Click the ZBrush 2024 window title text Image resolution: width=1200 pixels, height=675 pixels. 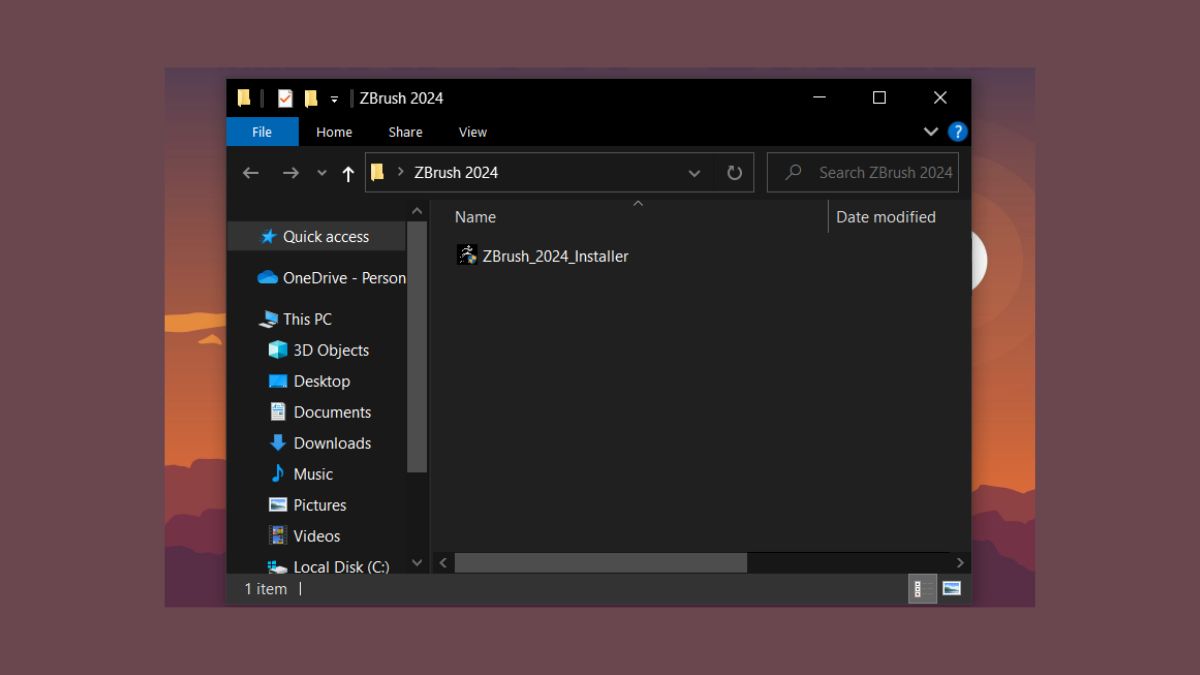(x=402, y=98)
